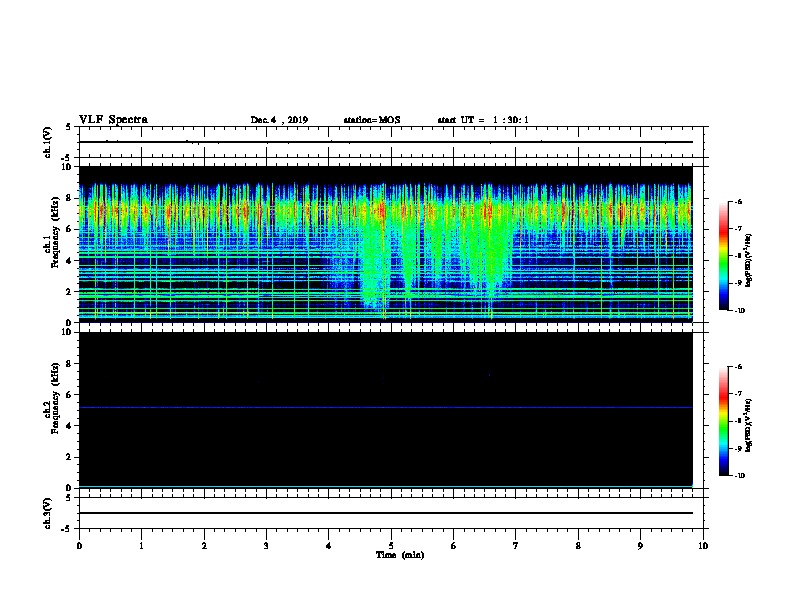Click the ch.1 spectrogram color bar
Screen dimensions: 792x612
click(724, 256)
